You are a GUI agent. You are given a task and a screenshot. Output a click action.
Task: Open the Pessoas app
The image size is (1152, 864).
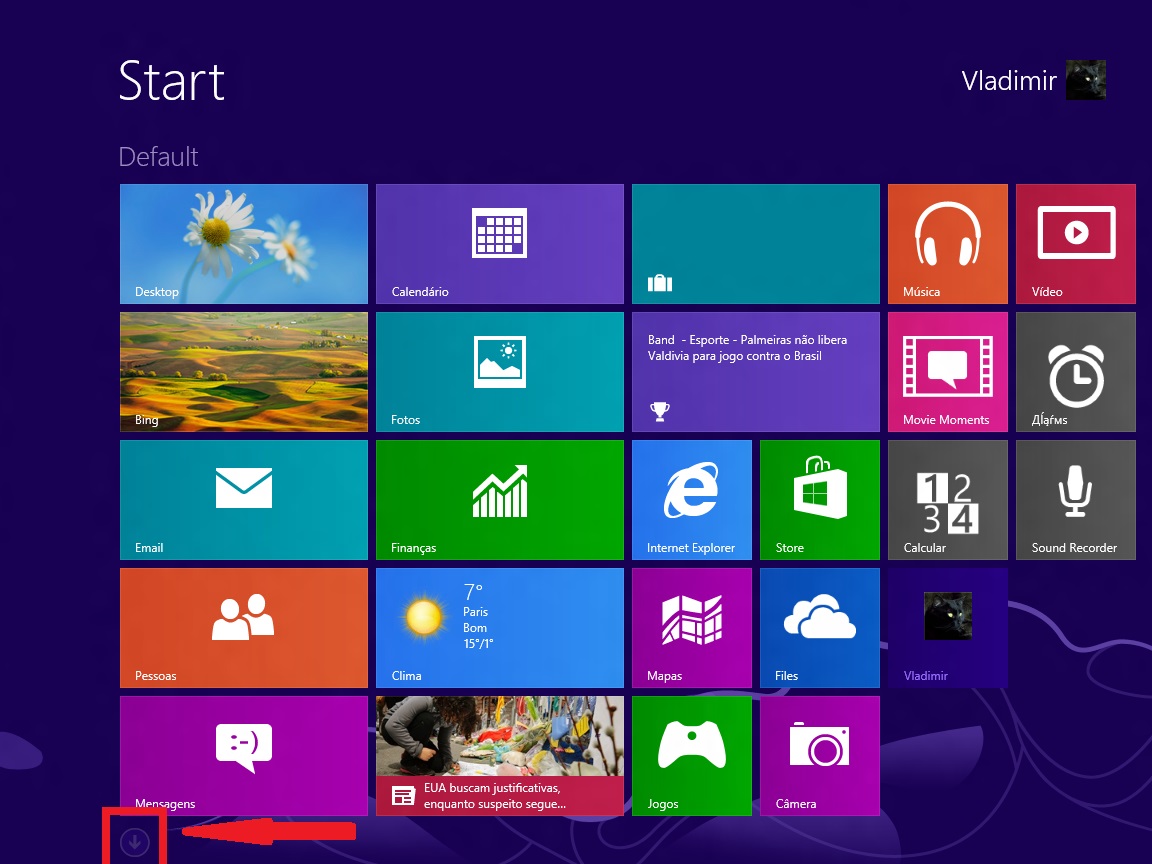click(243, 627)
